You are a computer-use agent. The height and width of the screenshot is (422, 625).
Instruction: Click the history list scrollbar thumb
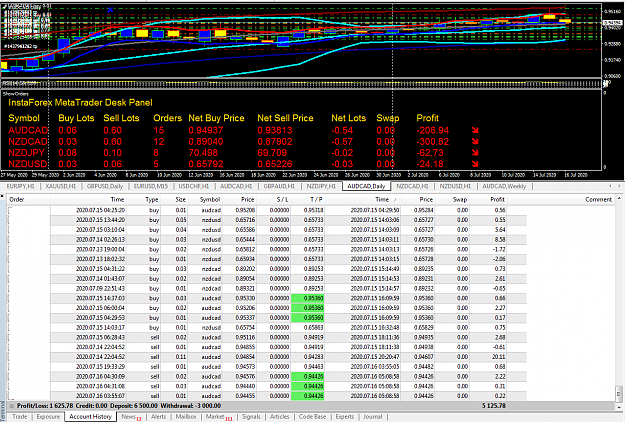tap(619, 392)
